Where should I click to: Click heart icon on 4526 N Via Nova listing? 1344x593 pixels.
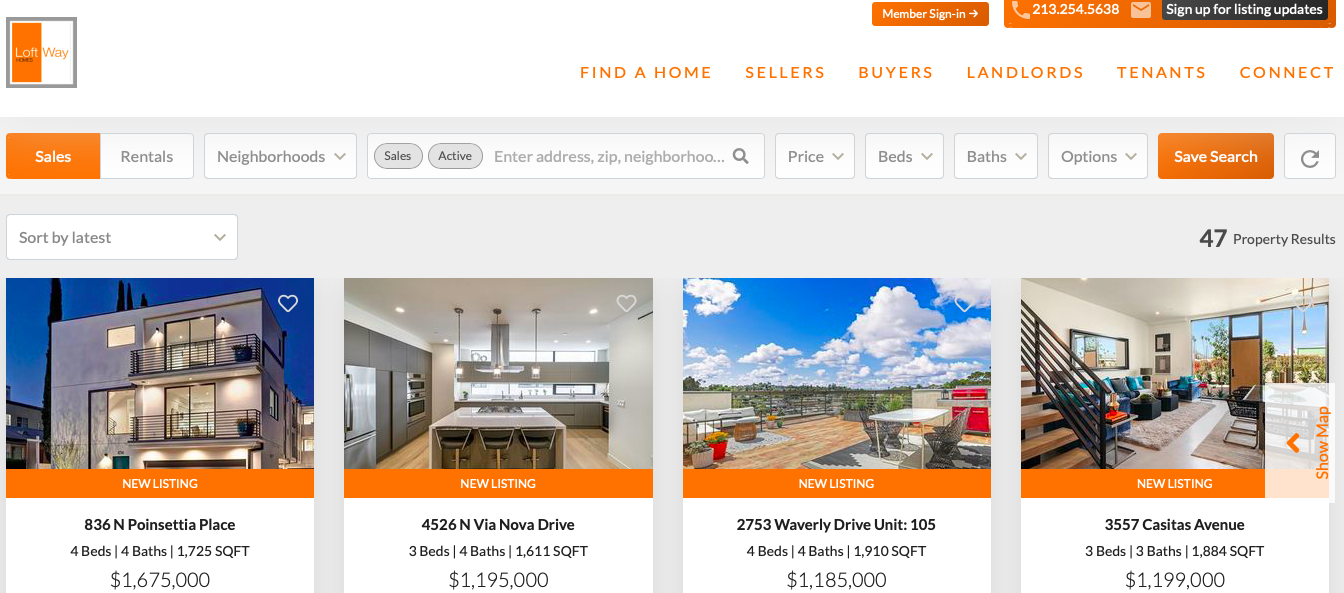[x=626, y=303]
